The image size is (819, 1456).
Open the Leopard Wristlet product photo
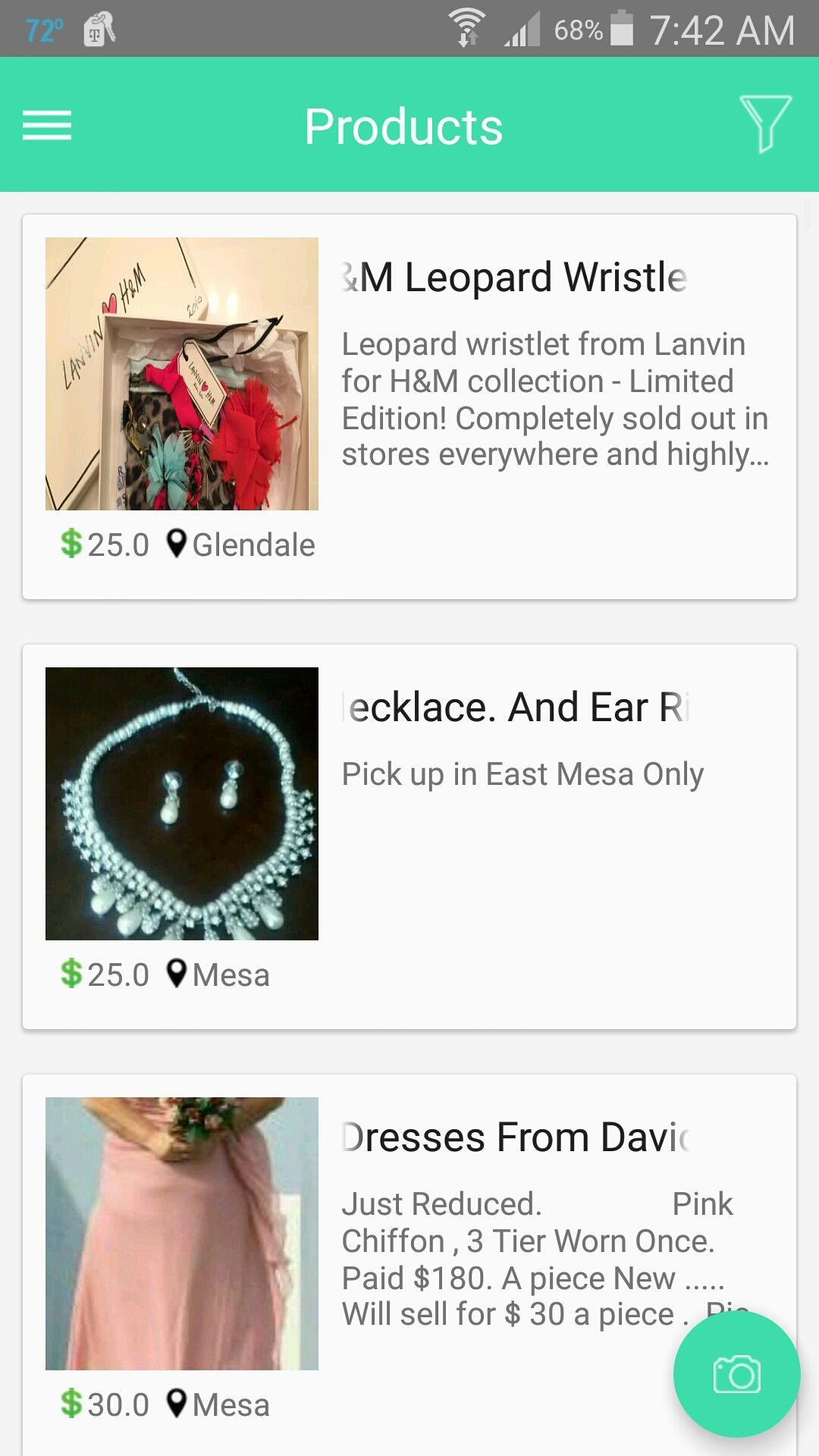pos(182,374)
